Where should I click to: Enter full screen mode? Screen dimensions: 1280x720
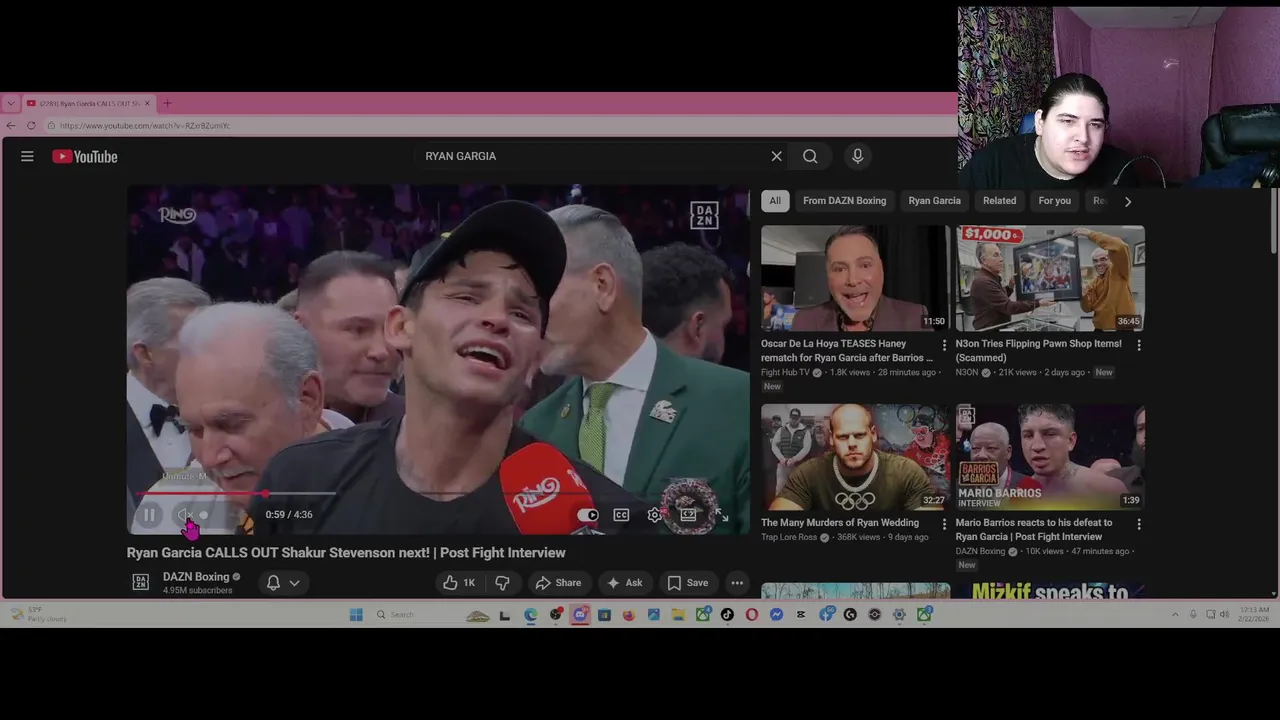point(721,515)
